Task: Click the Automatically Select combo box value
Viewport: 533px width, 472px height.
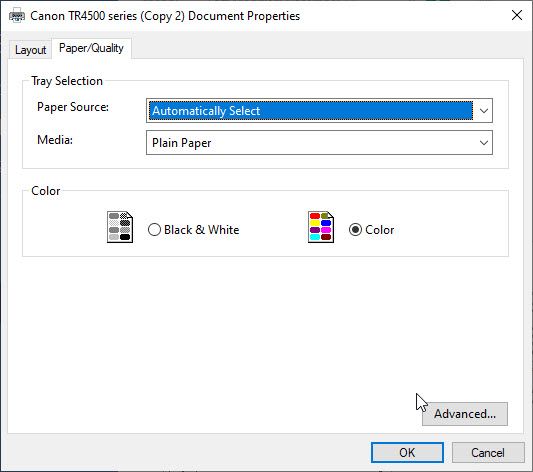Action: [x=311, y=111]
